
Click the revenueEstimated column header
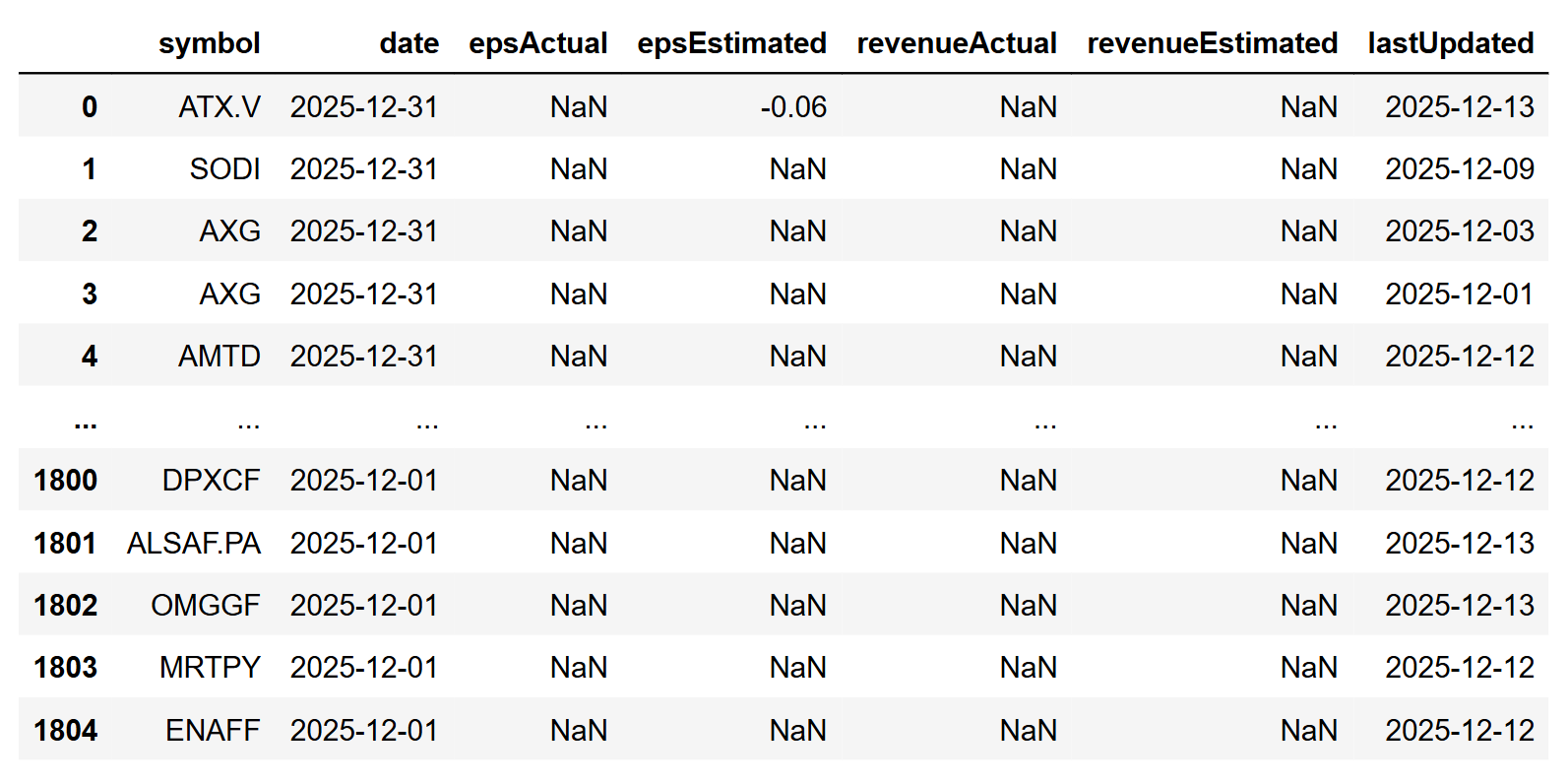[1212, 43]
